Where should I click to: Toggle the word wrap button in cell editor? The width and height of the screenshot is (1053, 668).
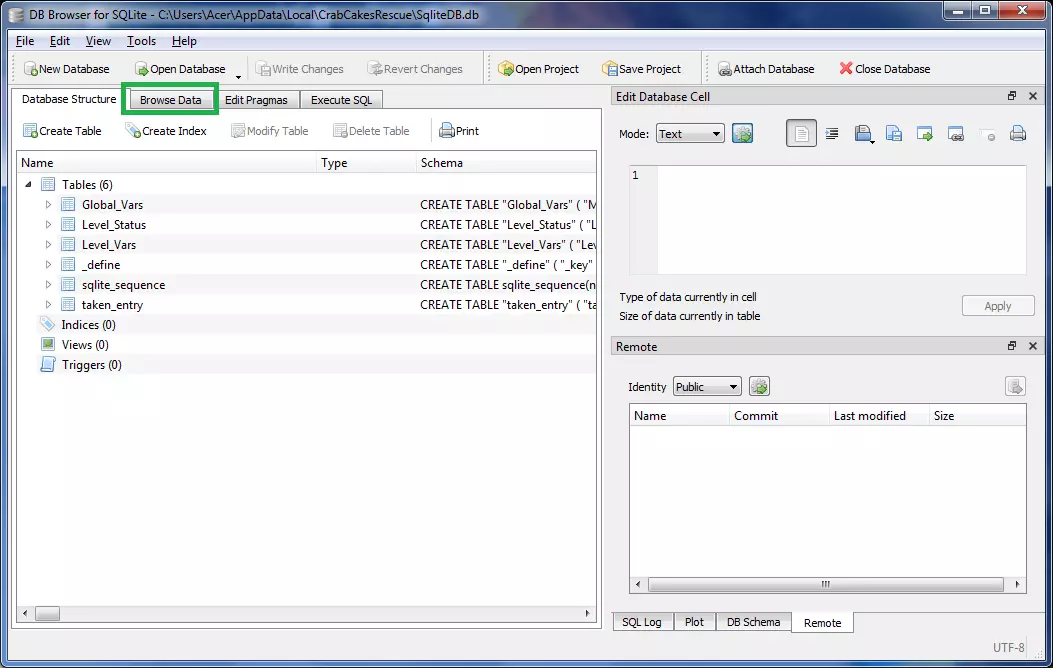coord(801,134)
